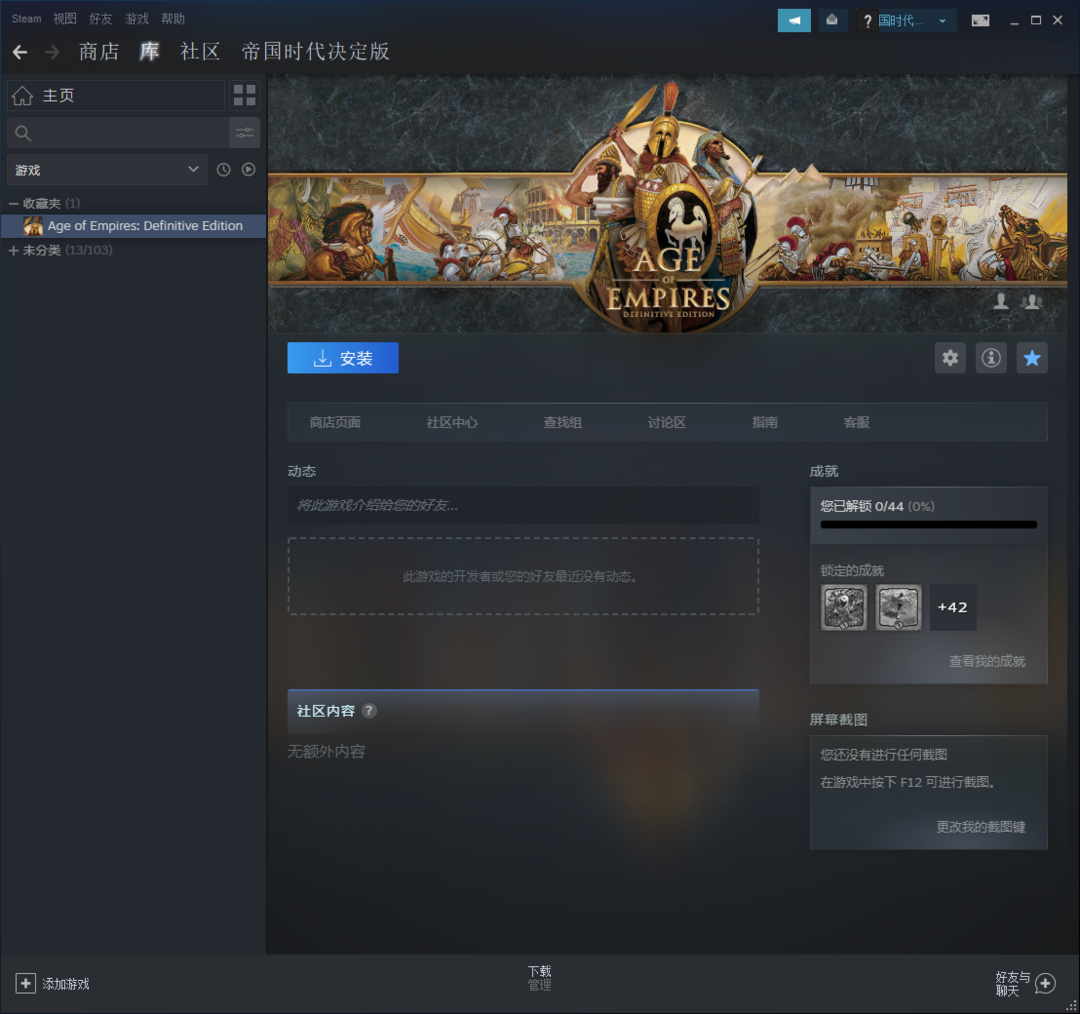Select Age of Empires: Definitive Edition in list

pos(144,226)
